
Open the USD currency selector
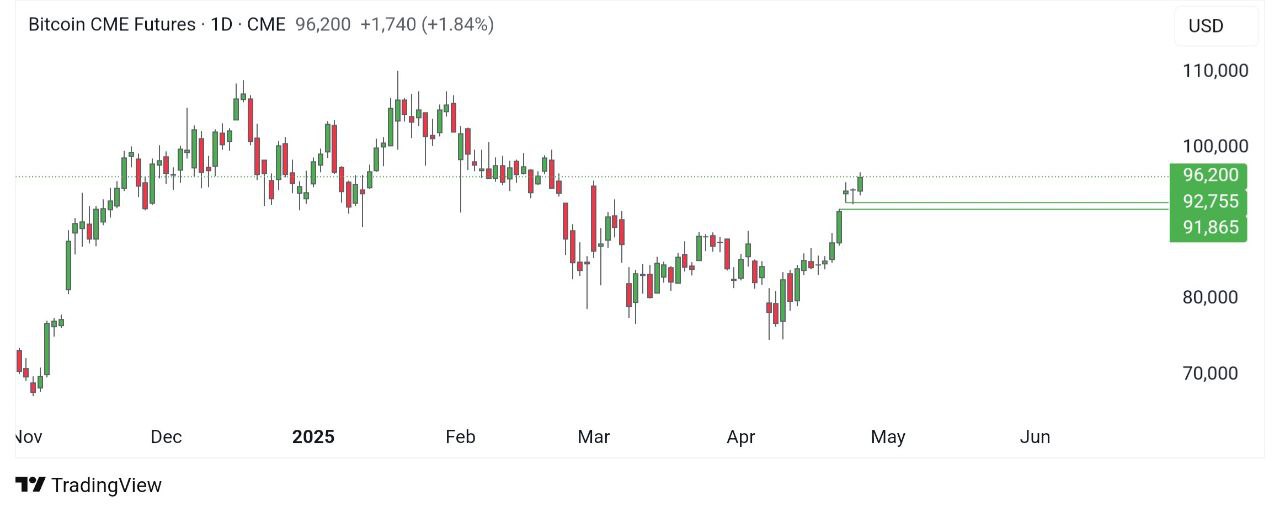[1206, 26]
